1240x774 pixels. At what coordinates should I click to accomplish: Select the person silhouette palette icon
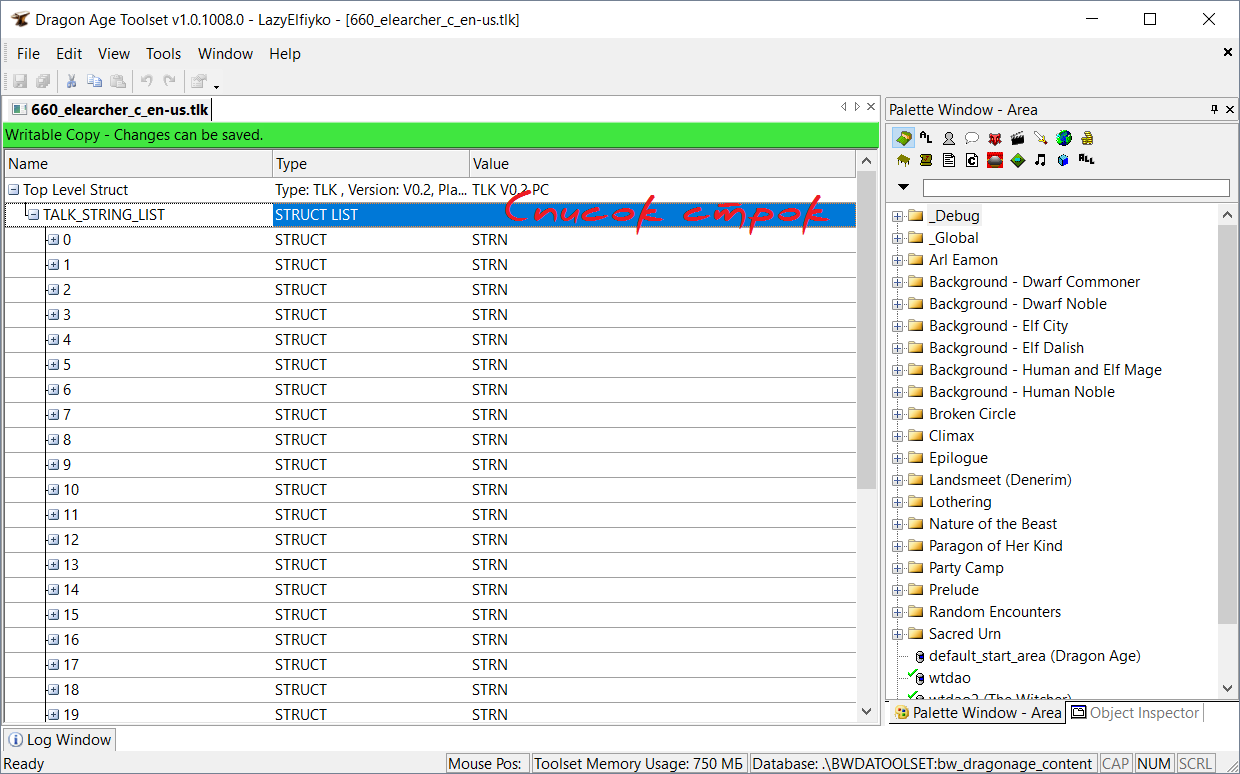point(949,138)
